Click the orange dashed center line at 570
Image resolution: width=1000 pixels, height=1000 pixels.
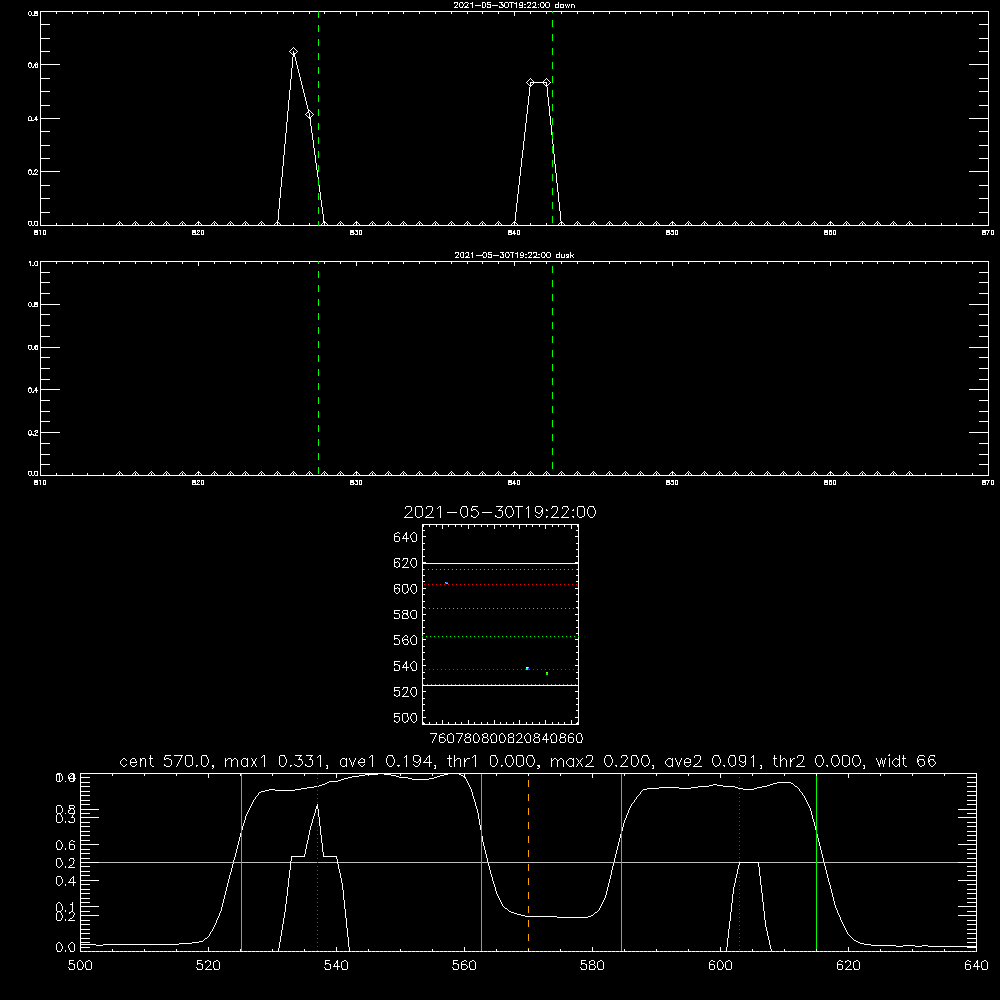point(528,861)
